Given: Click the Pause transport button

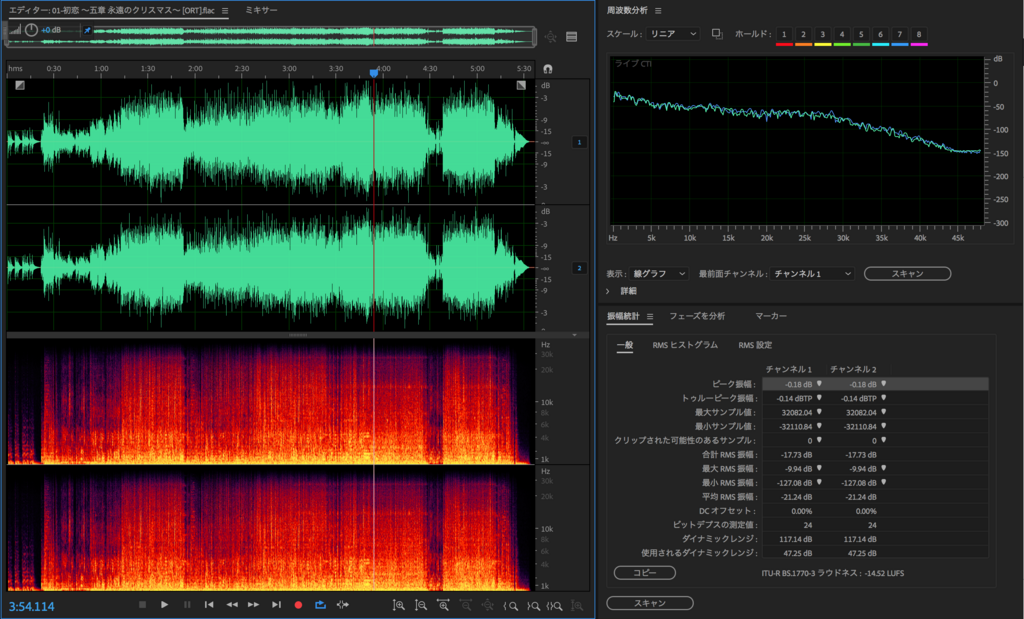Looking at the screenshot, I should pyautogui.click(x=187, y=605).
